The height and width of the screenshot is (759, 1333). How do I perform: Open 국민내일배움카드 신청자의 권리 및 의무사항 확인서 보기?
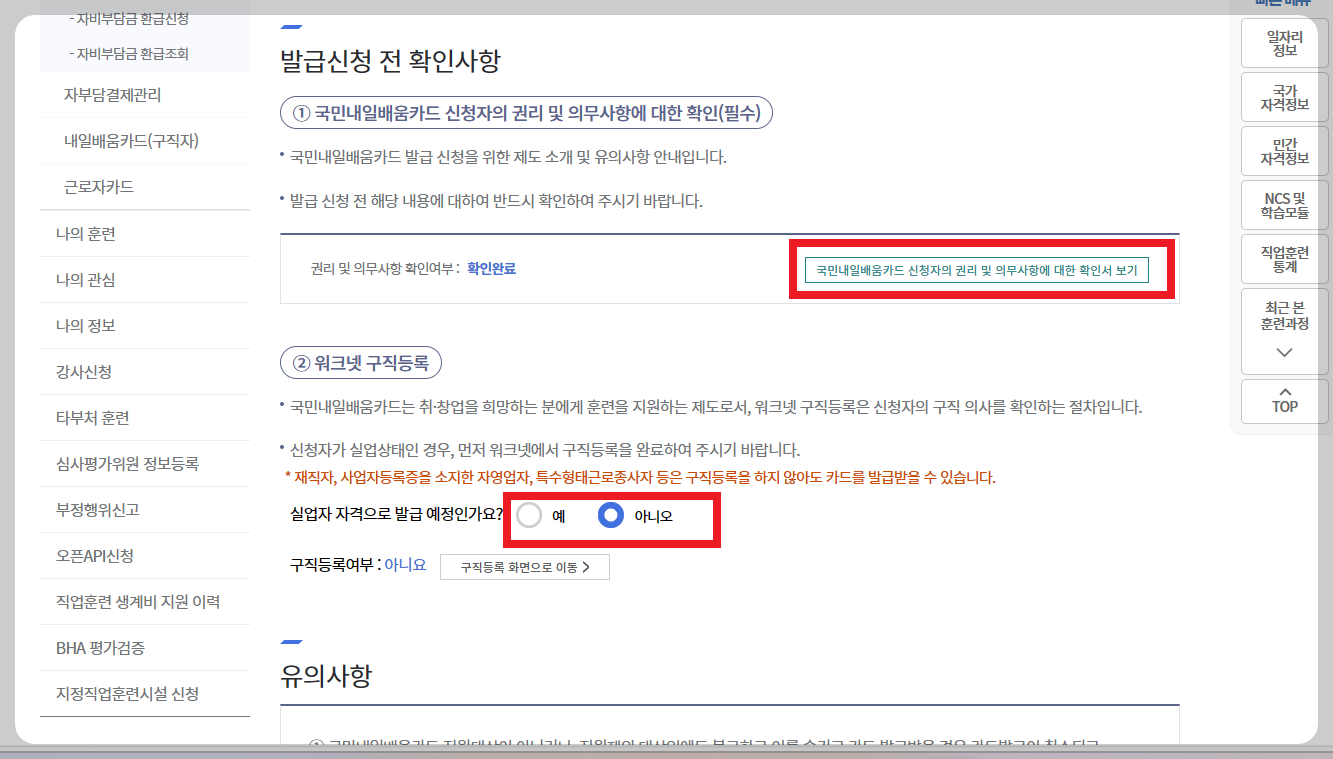(x=977, y=270)
